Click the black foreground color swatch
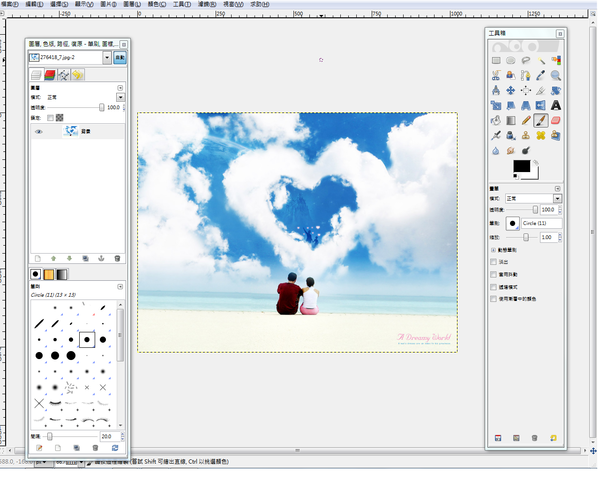The height and width of the screenshot is (480, 600). 522,166
